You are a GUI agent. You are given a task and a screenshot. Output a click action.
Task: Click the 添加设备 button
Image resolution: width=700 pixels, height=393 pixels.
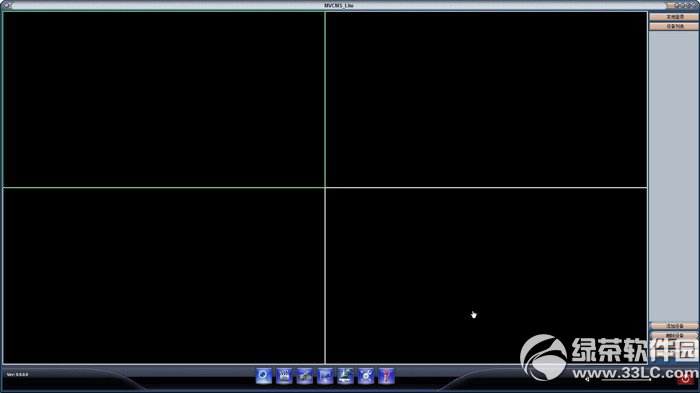tap(674, 326)
